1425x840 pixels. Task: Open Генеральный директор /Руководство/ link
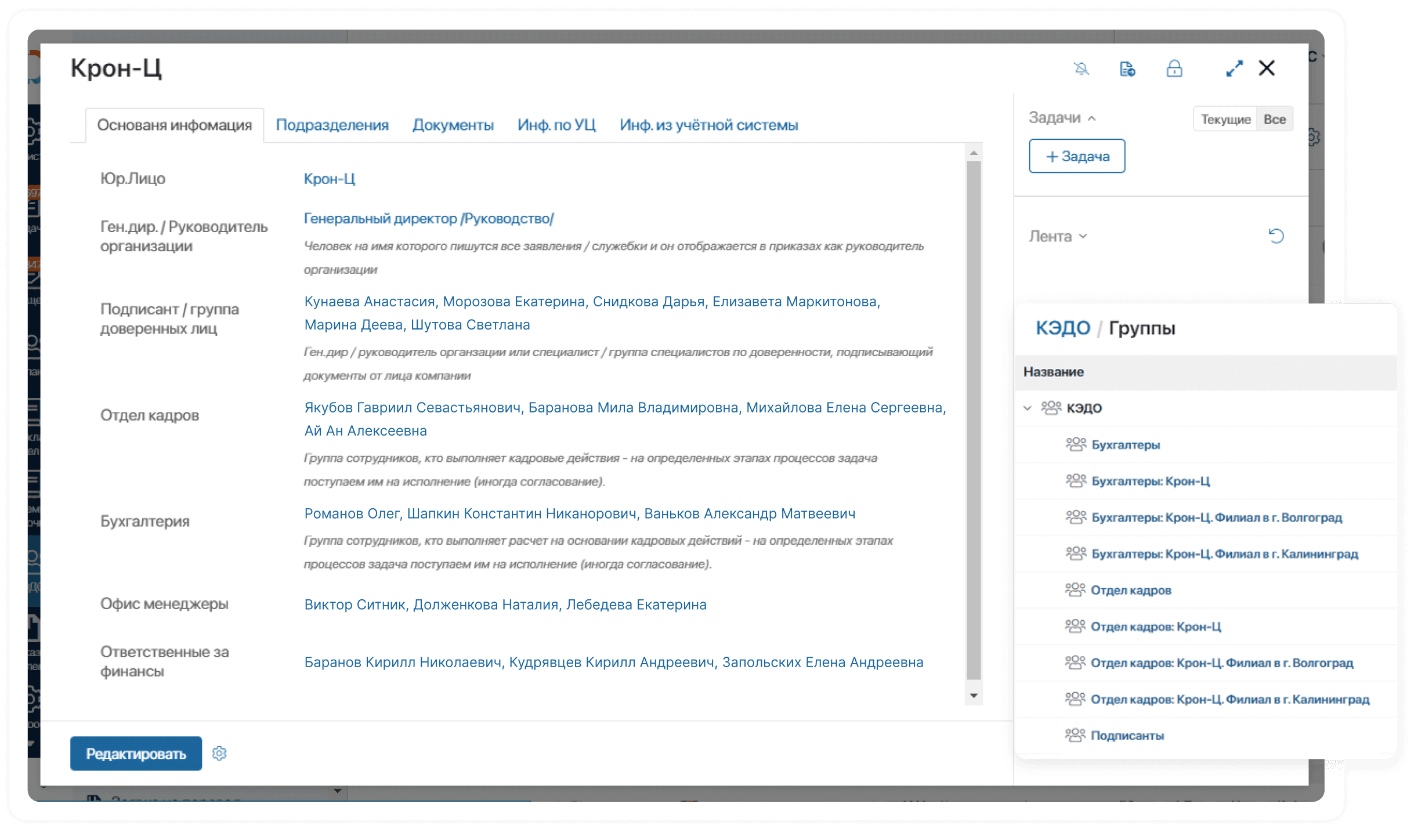coord(429,219)
